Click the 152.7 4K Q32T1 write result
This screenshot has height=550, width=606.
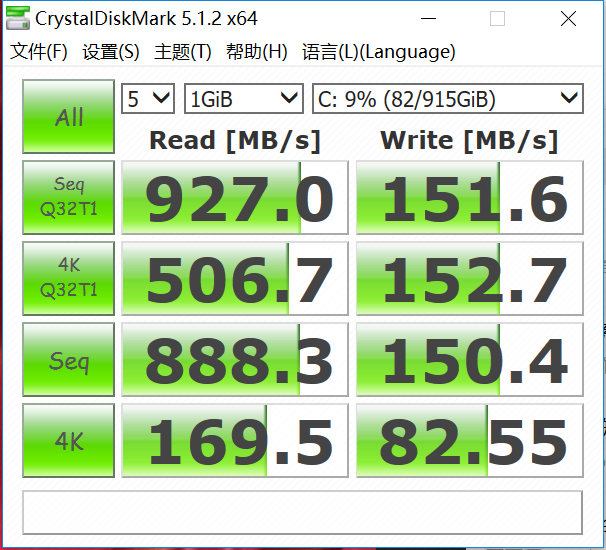pyautogui.click(x=469, y=279)
